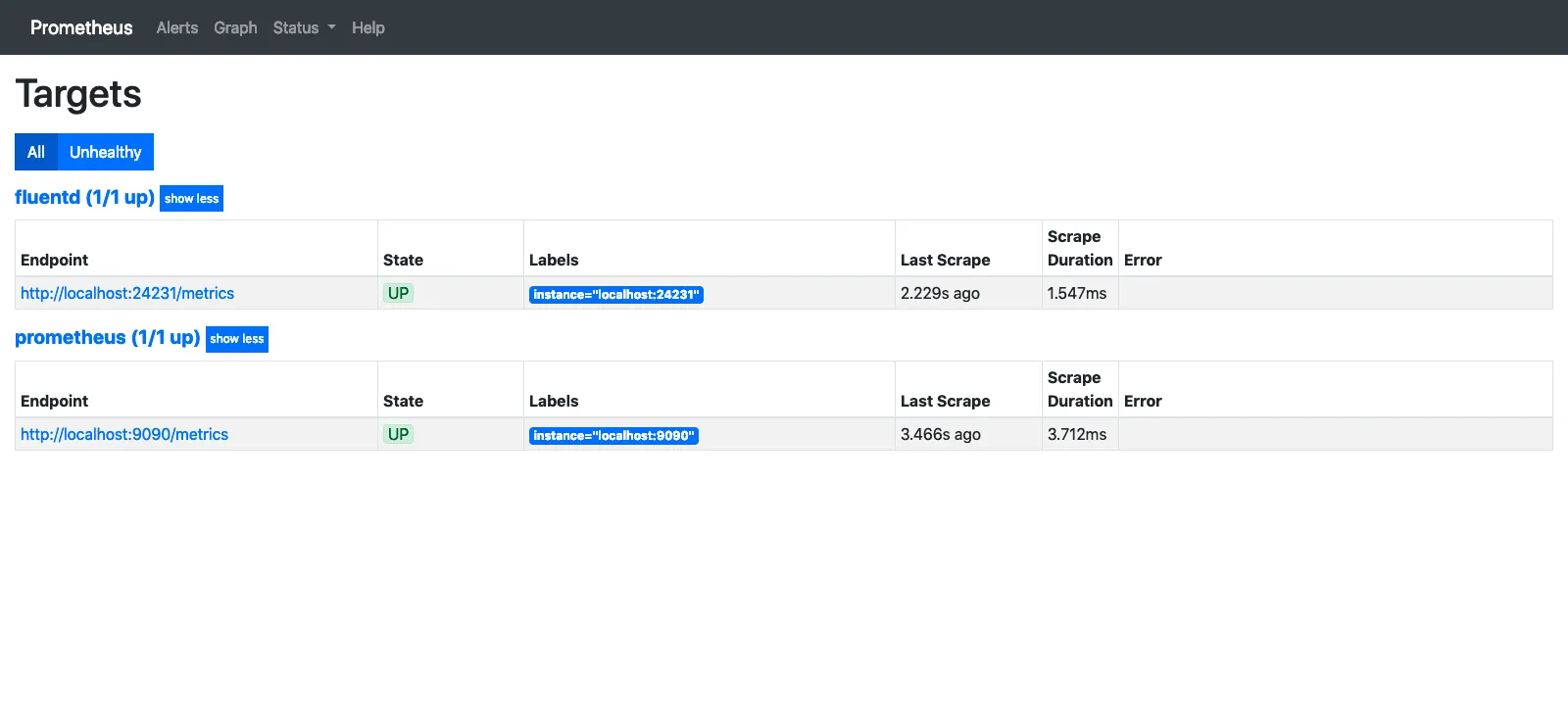The image size is (1568, 725).
Task: Click the prometheus UP state badge
Action: click(398, 434)
